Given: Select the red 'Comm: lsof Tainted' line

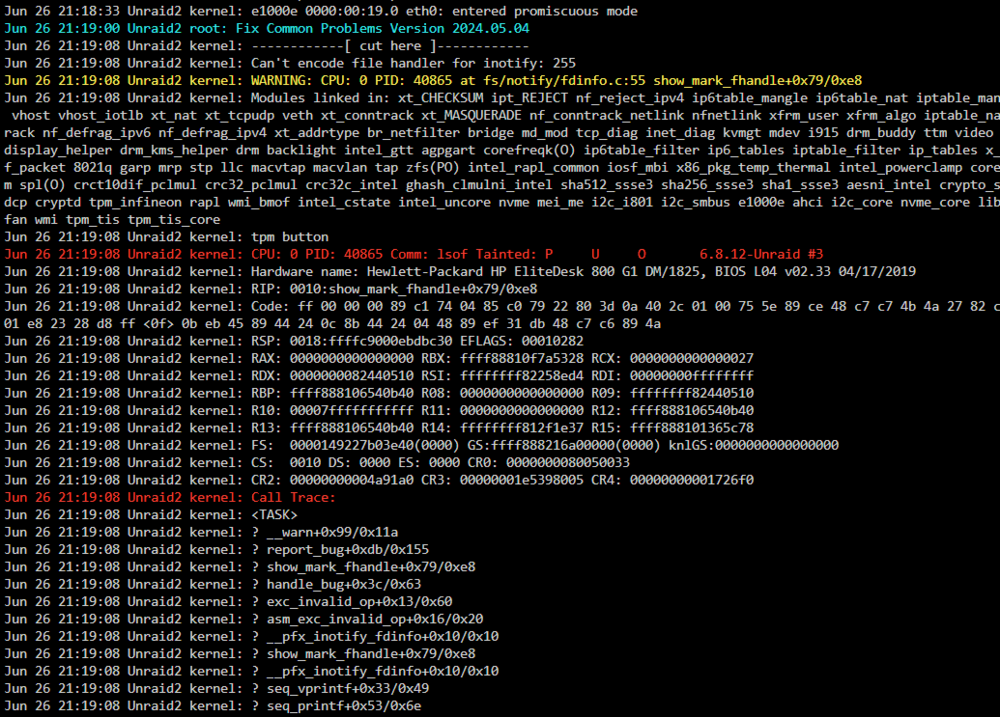Looking at the screenshot, I should click(x=413, y=254).
